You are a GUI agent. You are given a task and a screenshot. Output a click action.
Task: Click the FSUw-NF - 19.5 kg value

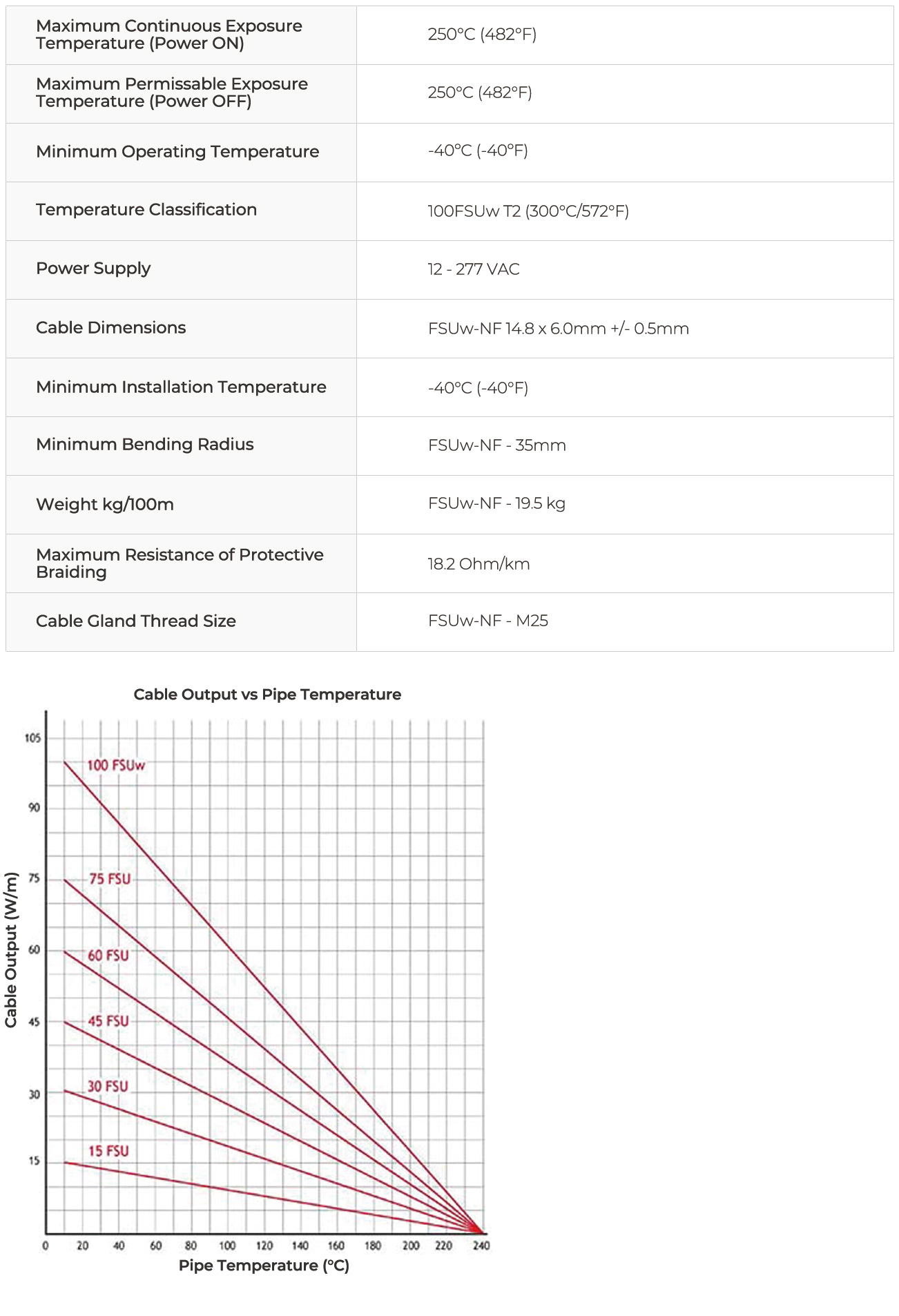click(496, 503)
